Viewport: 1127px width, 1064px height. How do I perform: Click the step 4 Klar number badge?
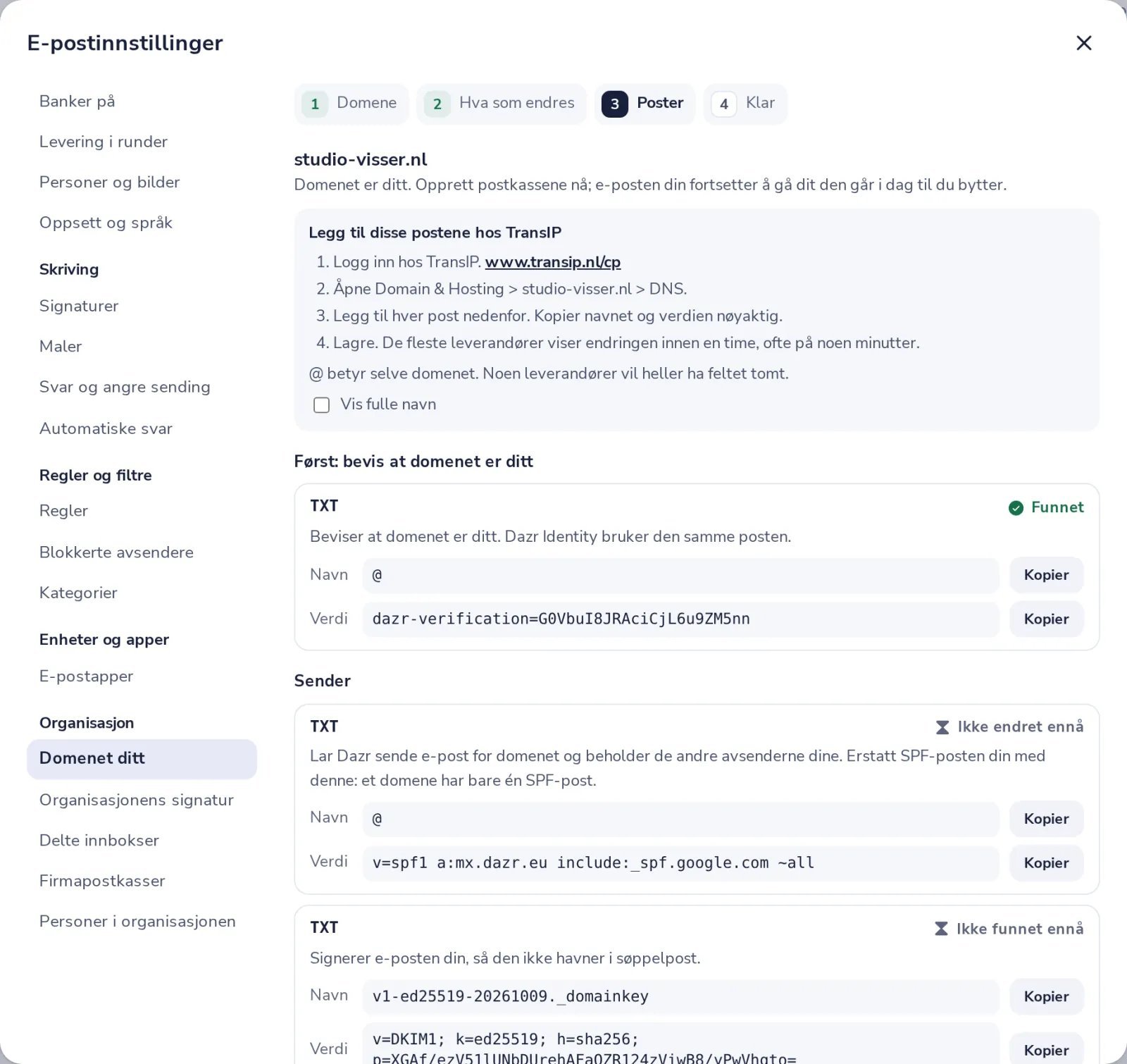point(723,104)
